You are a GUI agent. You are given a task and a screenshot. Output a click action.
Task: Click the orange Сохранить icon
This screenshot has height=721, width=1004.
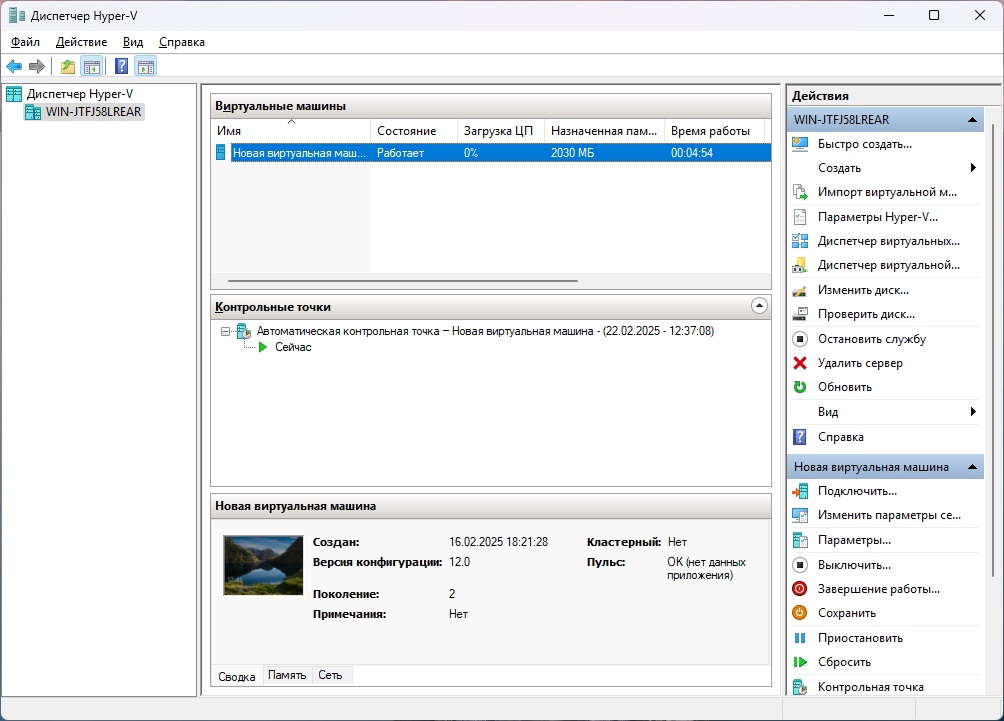coord(800,613)
